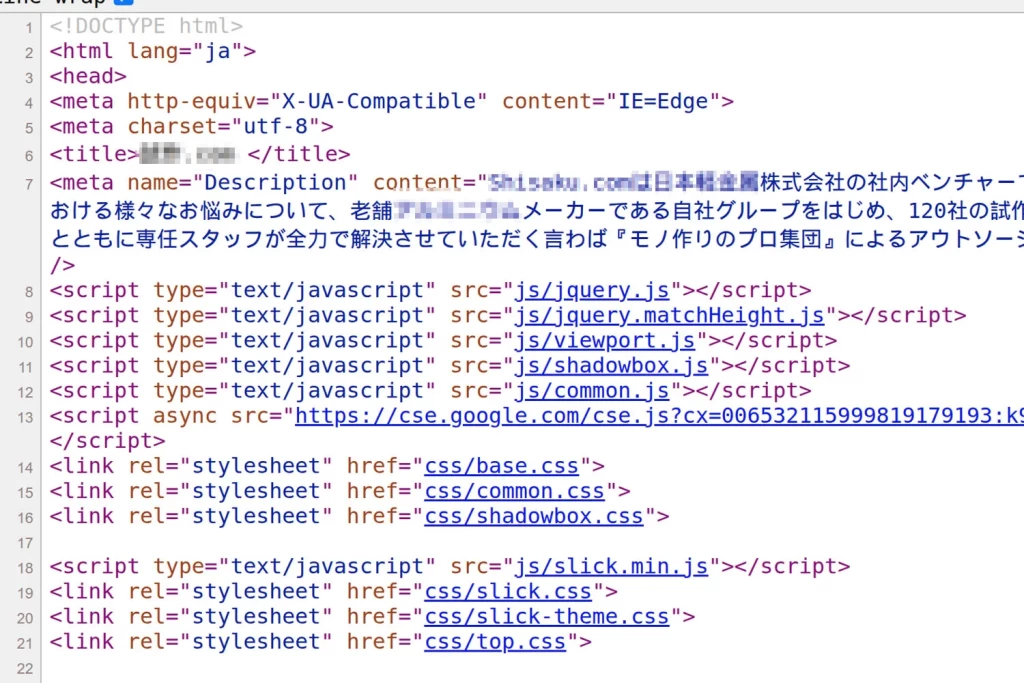Open the js/shadowbox.js link
Image resolution: width=1024 pixels, height=683 pixels.
coord(611,365)
